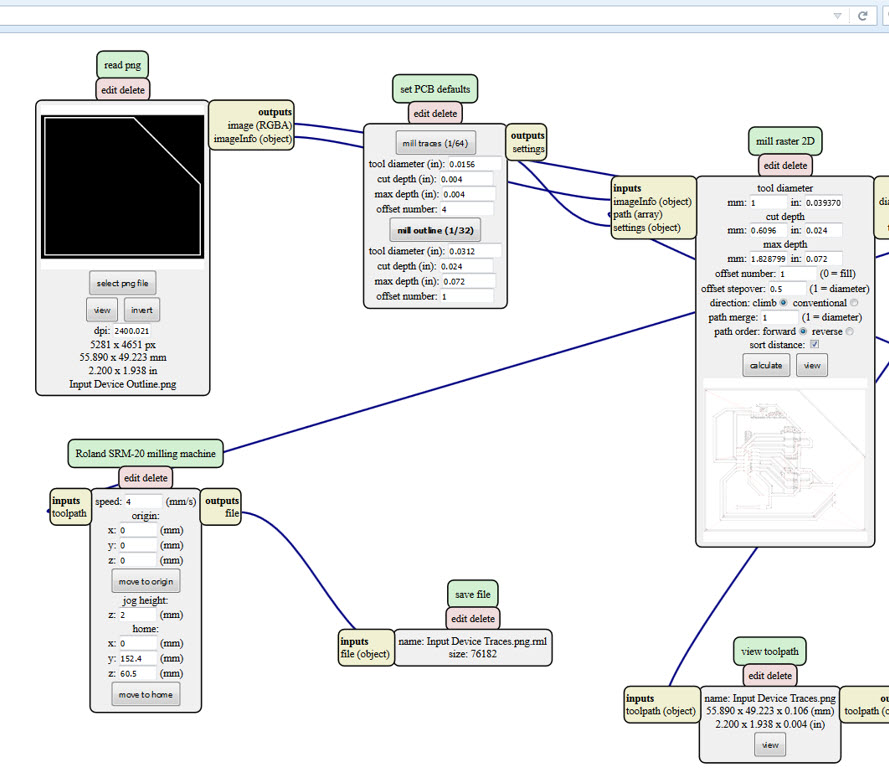This screenshot has height=768, width=889.
Task: Click view button in view toolpath module
Action: [770, 745]
